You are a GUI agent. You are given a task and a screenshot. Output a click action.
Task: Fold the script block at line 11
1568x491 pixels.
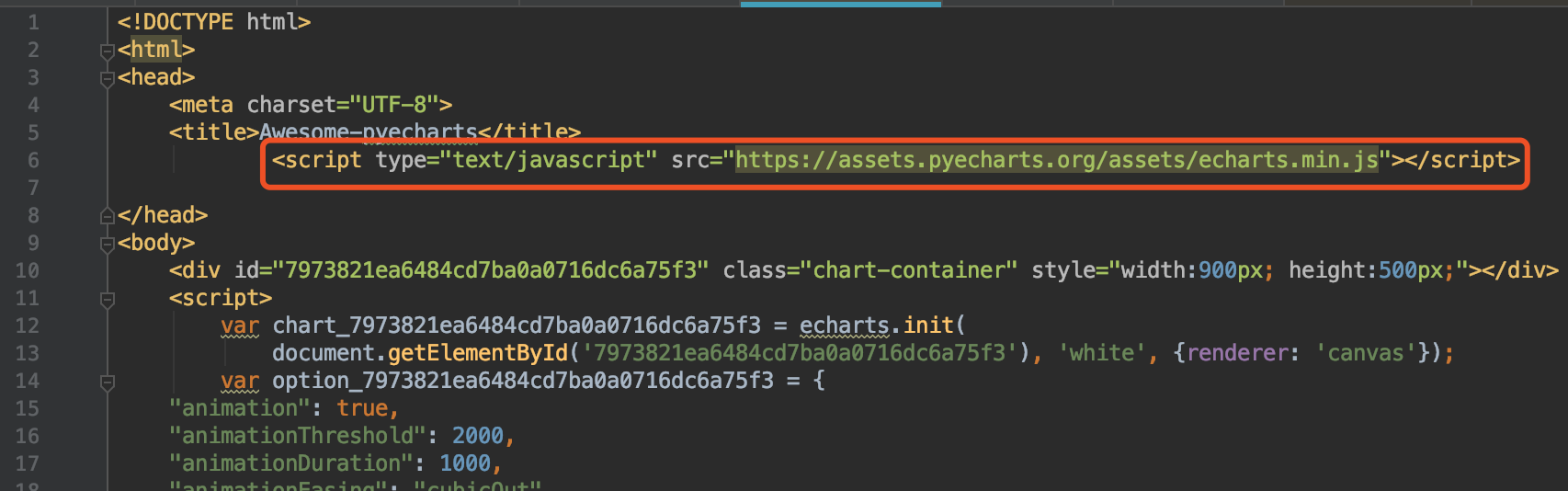click(x=108, y=299)
